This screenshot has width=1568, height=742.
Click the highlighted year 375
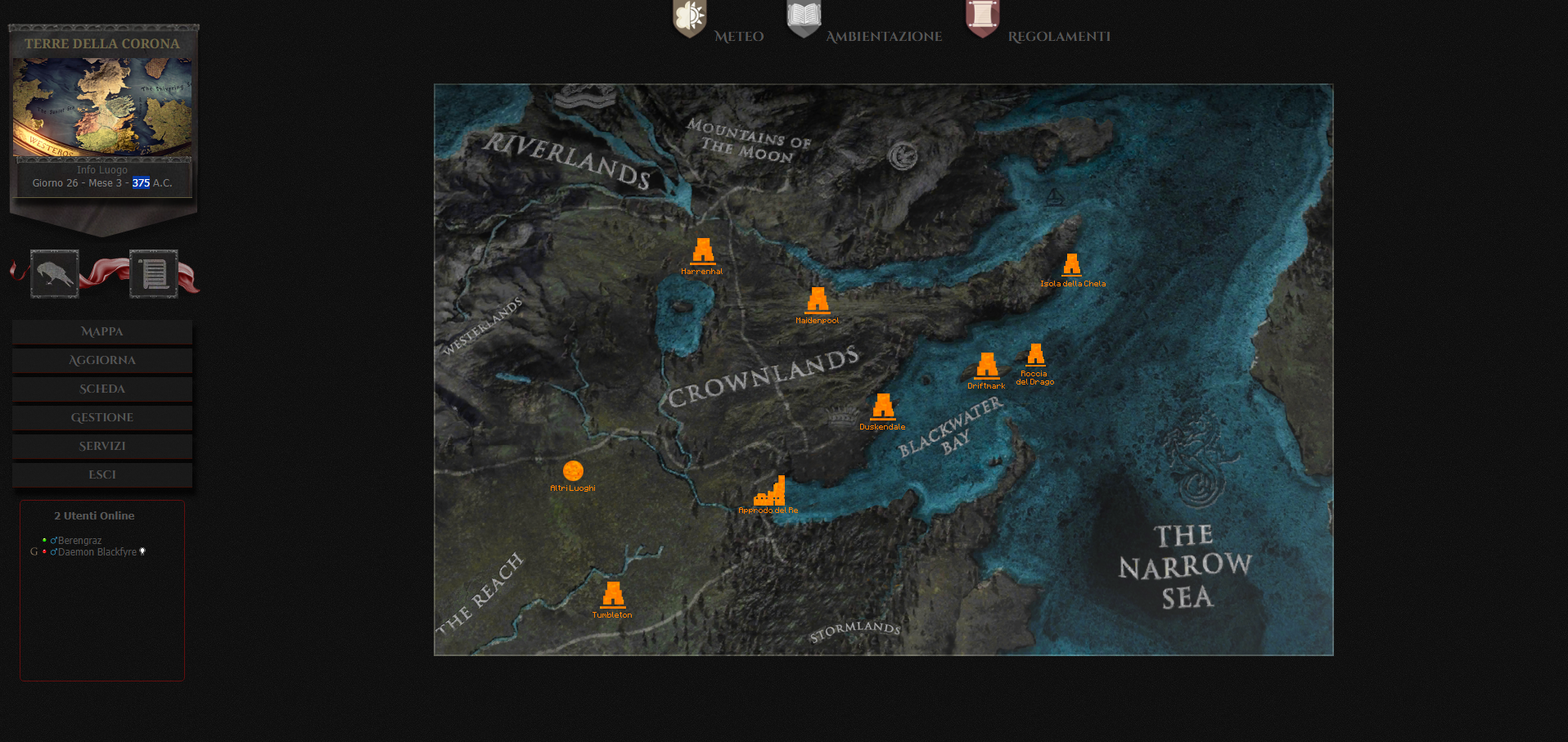(x=141, y=183)
